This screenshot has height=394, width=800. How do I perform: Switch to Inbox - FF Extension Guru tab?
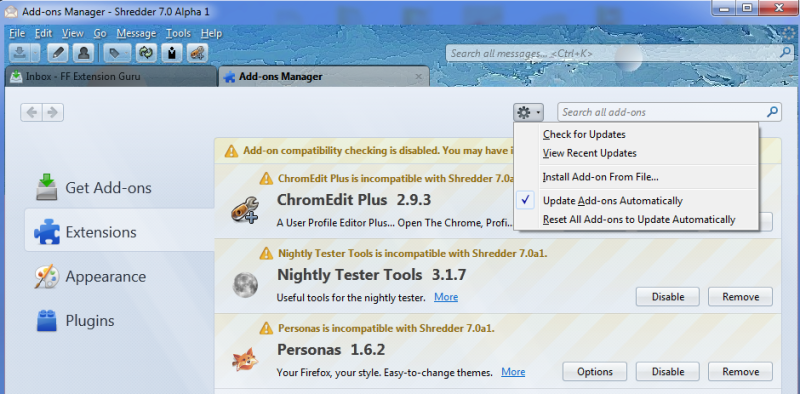pos(111,77)
